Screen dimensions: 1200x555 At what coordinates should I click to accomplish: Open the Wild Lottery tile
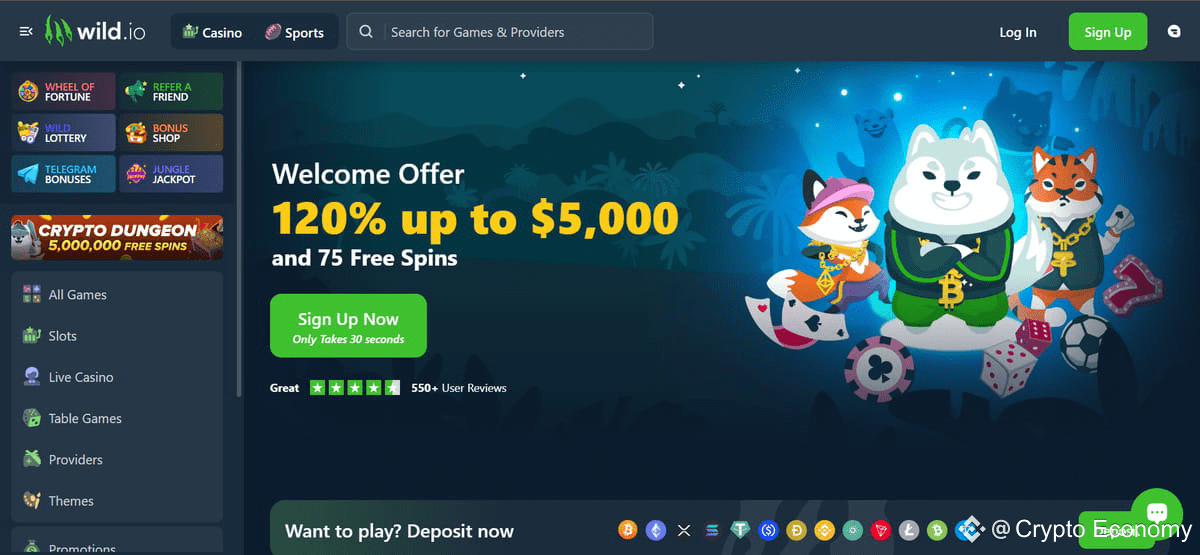64,133
